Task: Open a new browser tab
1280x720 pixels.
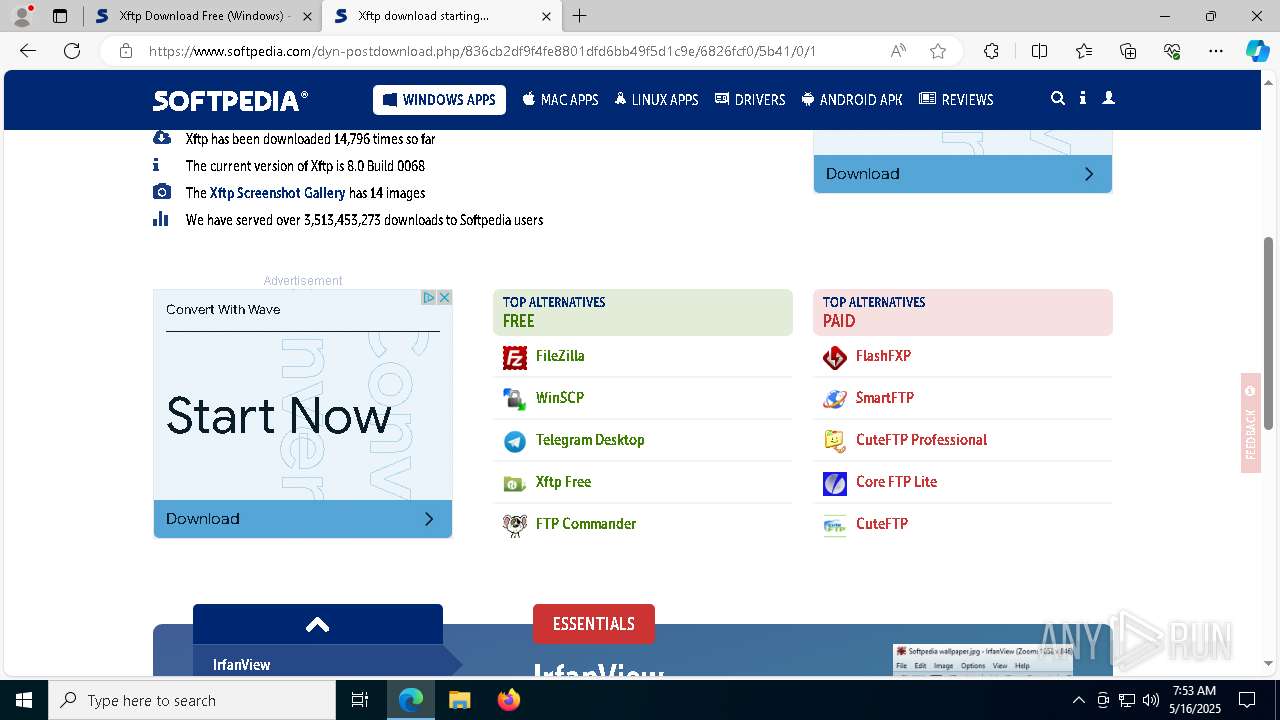Action: tap(580, 16)
